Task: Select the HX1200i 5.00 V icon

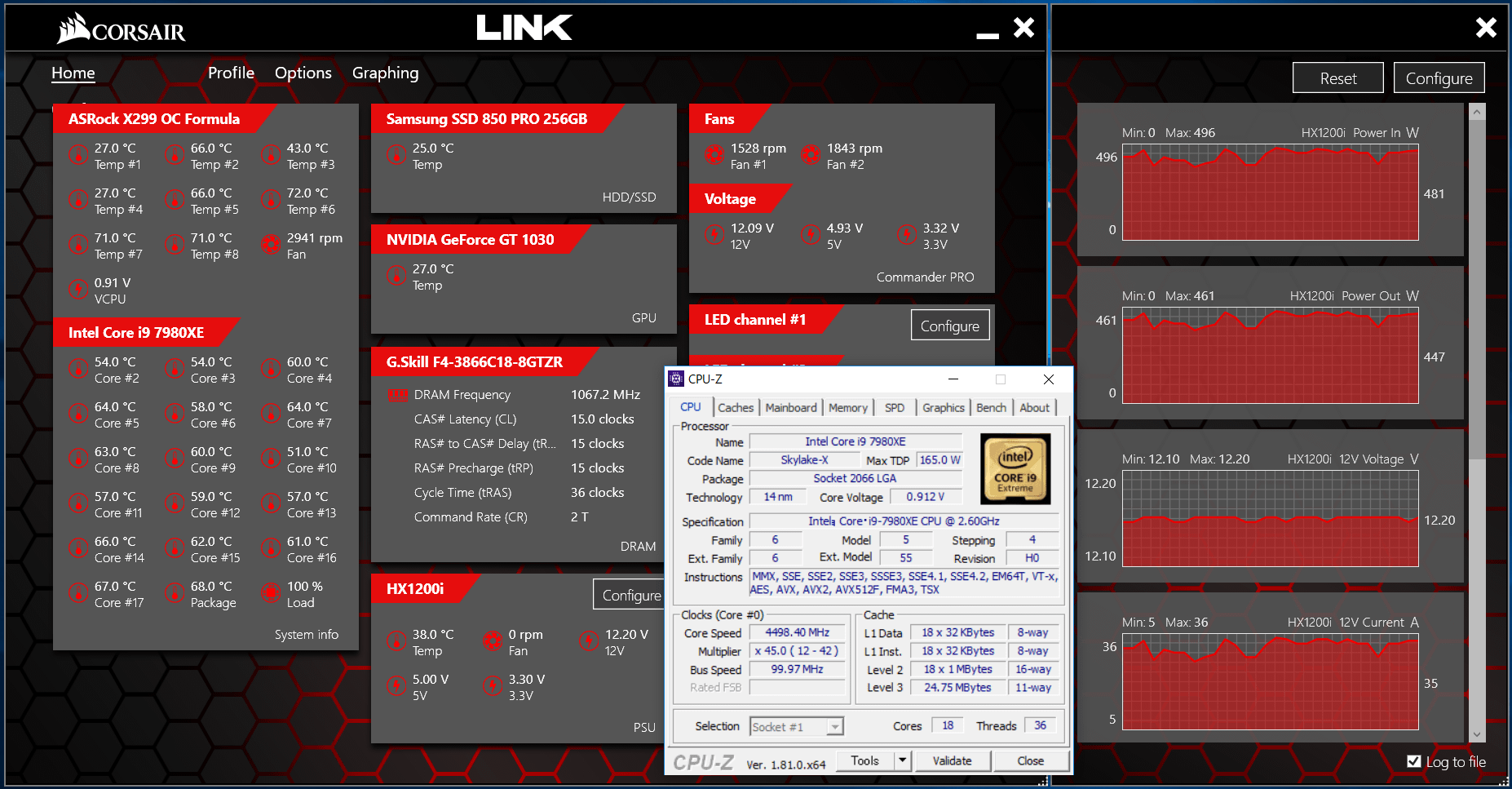Action: (x=396, y=685)
